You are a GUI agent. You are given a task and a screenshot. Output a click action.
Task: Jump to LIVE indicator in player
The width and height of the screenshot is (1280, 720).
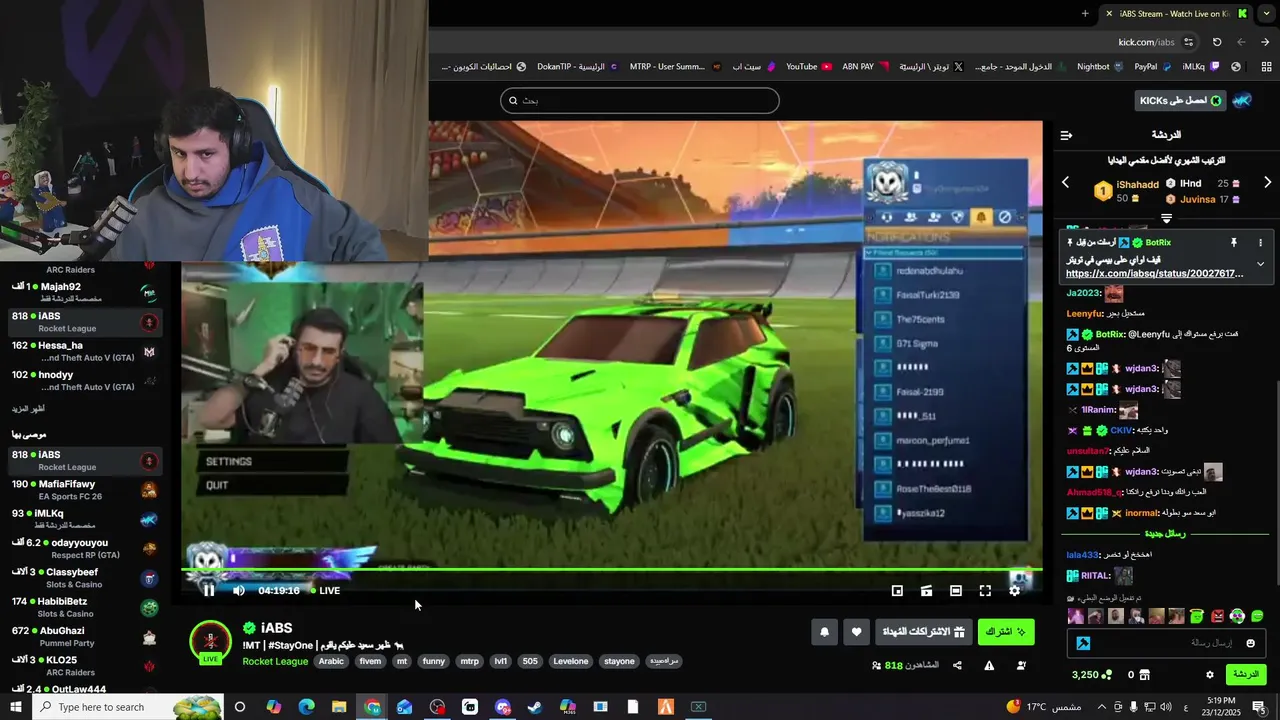tap(325, 591)
